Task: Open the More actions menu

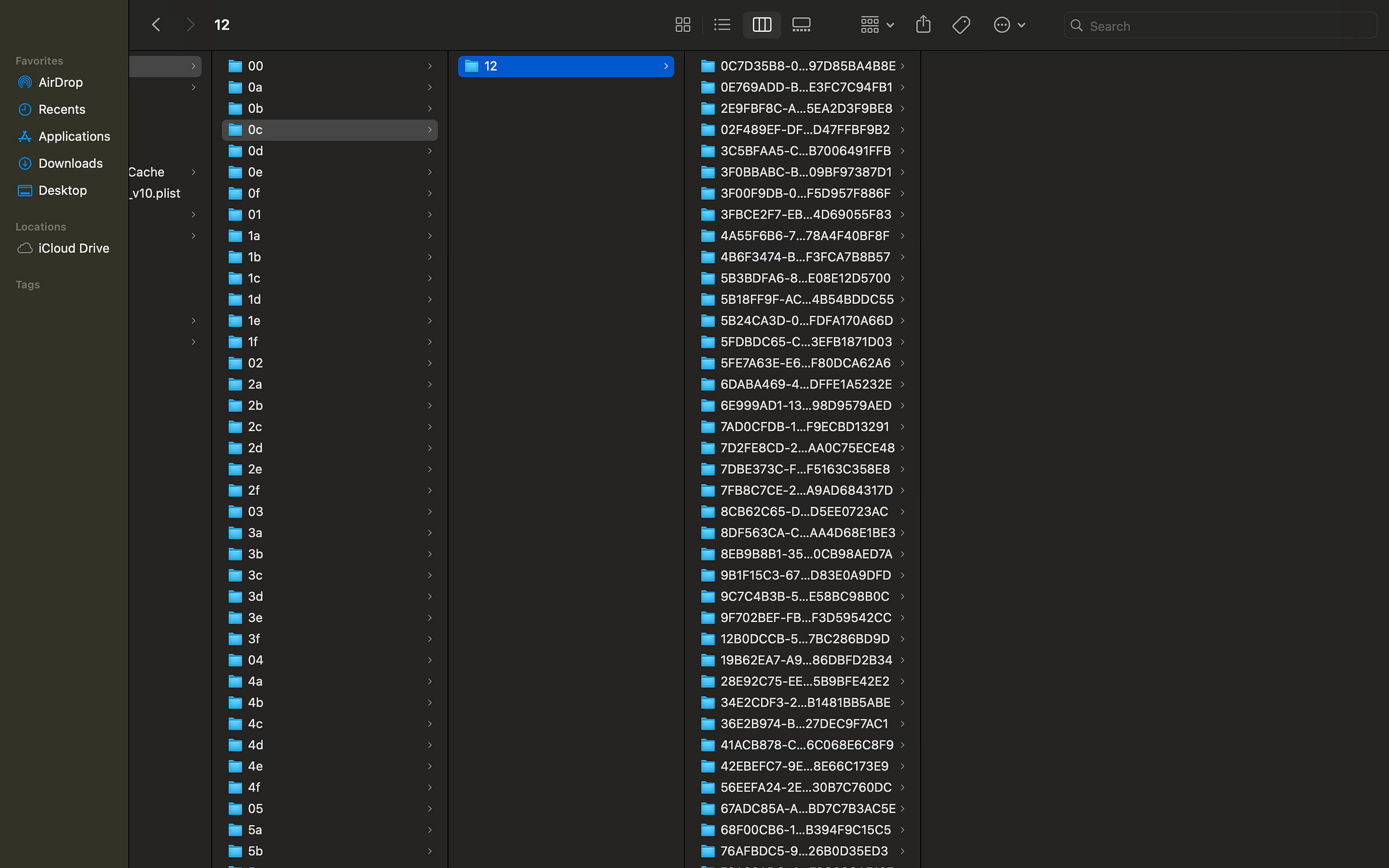Action: click(x=1009, y=25)
